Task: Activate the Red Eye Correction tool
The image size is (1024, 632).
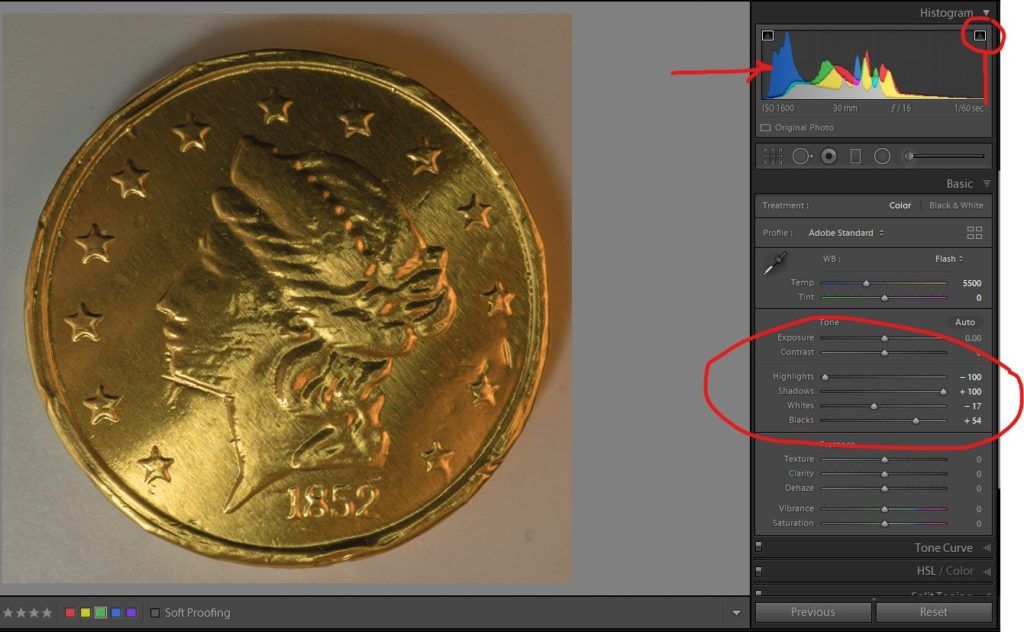Action: [x=828, y=156]
